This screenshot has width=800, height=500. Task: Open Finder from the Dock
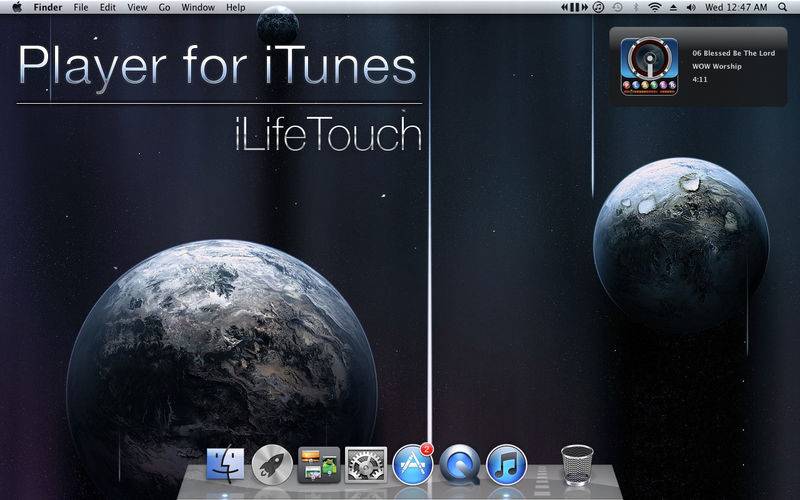click(x=225, y=464)
